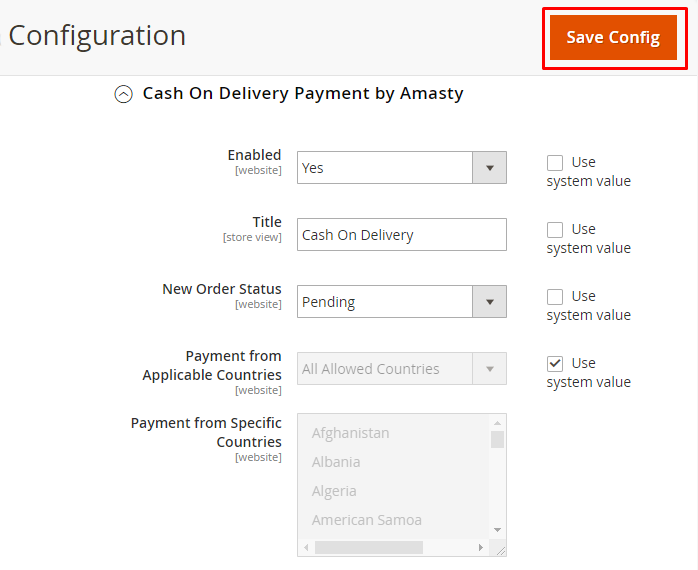This screenshot has width=698, height=570.
Task: Collapse the Cash On Delivery Payment section
Action: pyautogui.click(x=123, y=94)
